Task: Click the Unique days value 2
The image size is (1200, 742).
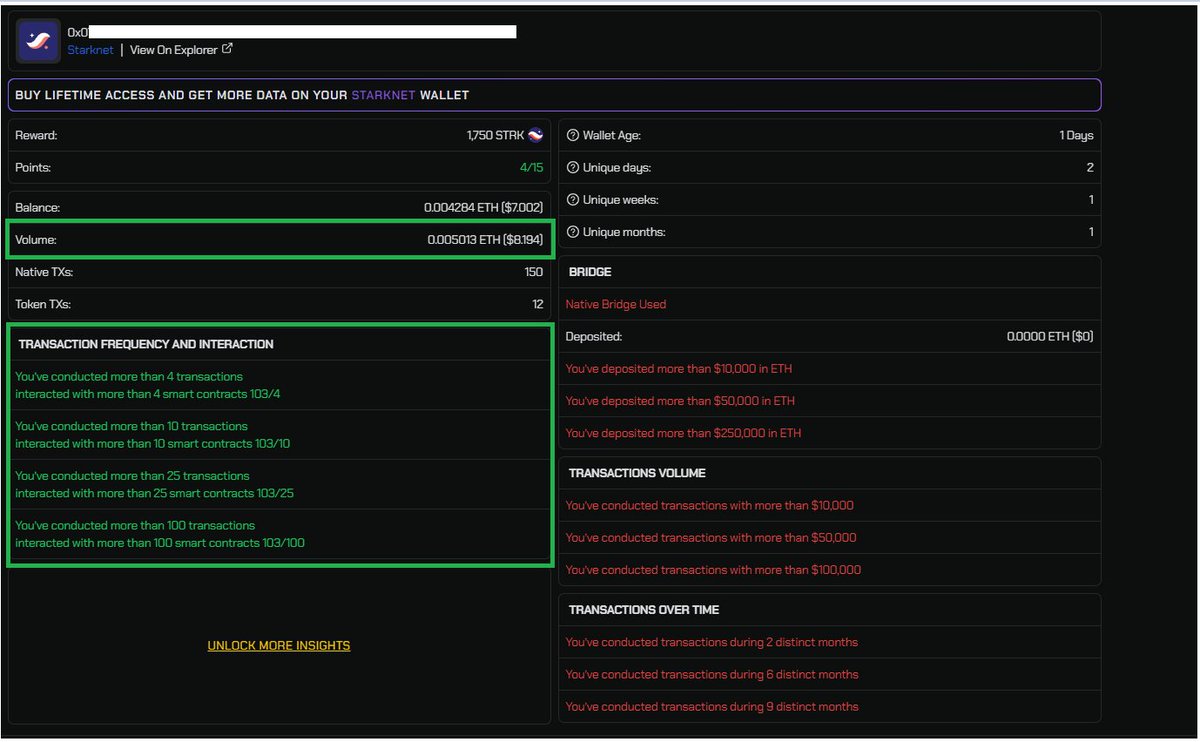Action: pyautogui.click(x=1090, y=167)
